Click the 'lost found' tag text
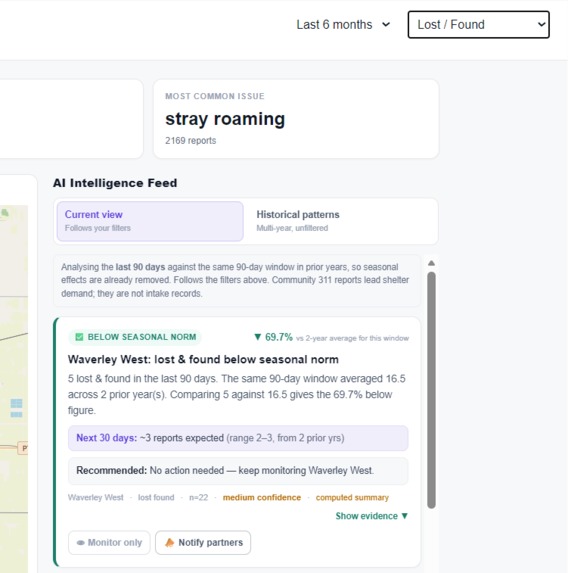The image size is (568, 573). click(156, 498)
